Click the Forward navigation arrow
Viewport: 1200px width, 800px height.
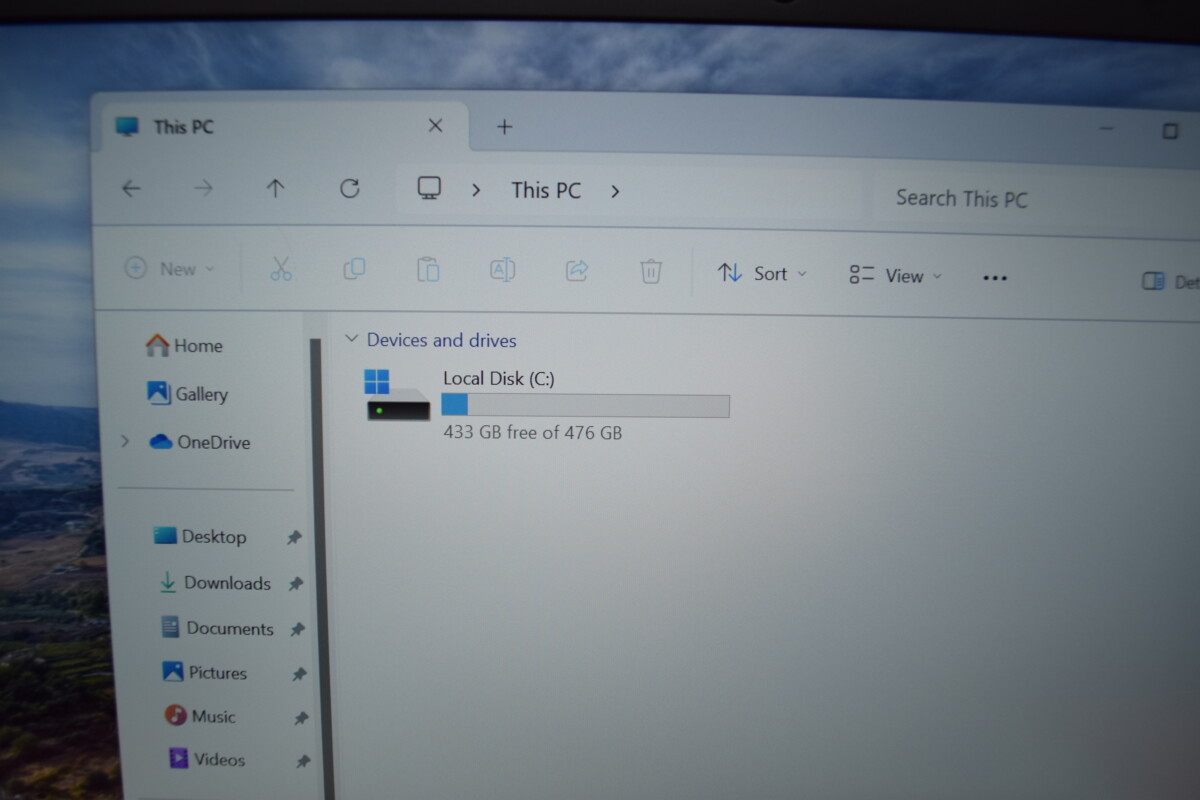pos(203,188)
